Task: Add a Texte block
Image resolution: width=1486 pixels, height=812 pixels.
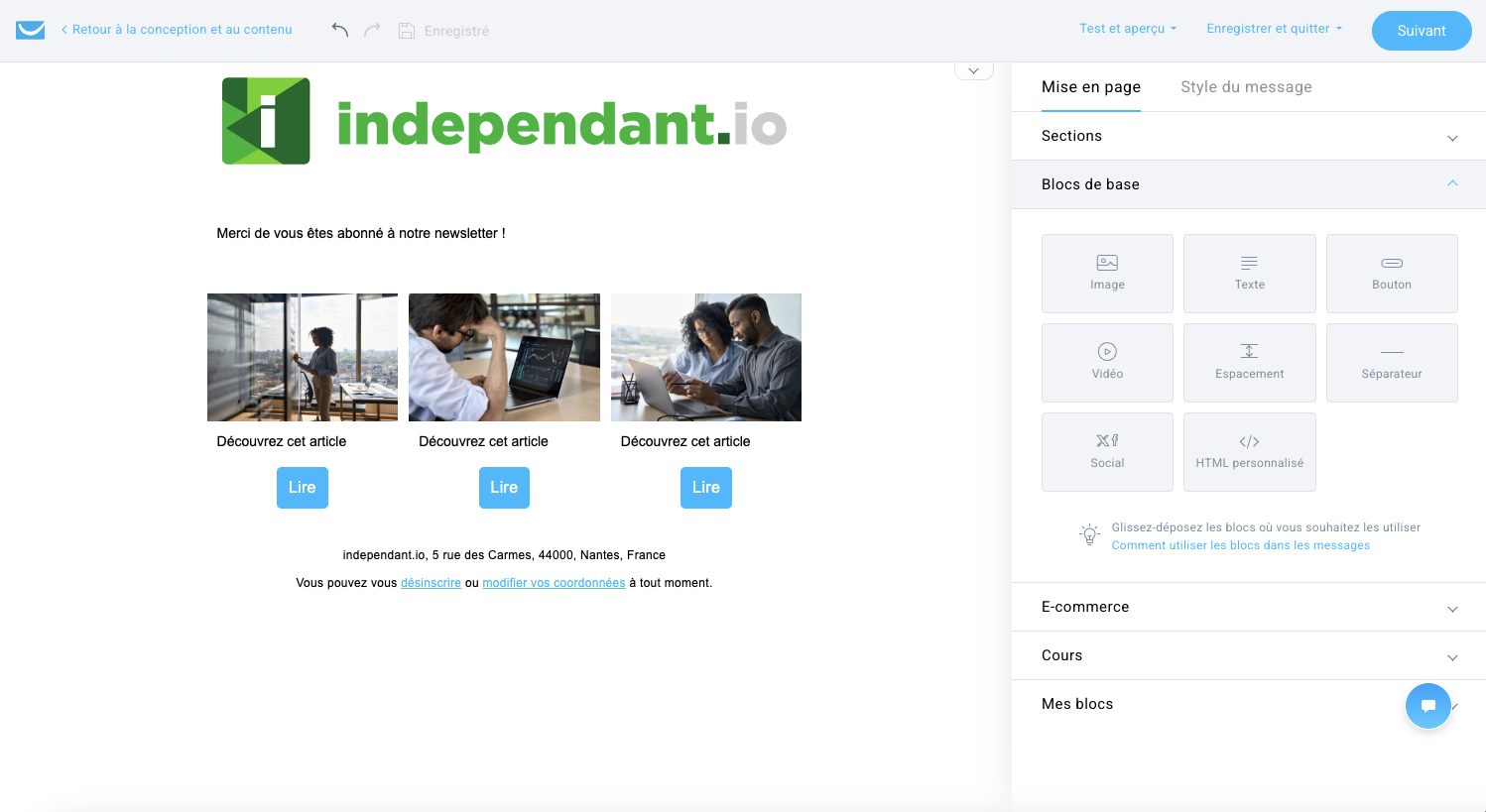Action: (1250, 274)
